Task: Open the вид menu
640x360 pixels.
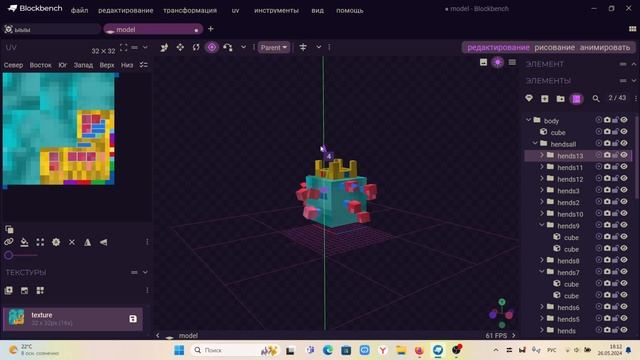Action: (x=318, y=10)
